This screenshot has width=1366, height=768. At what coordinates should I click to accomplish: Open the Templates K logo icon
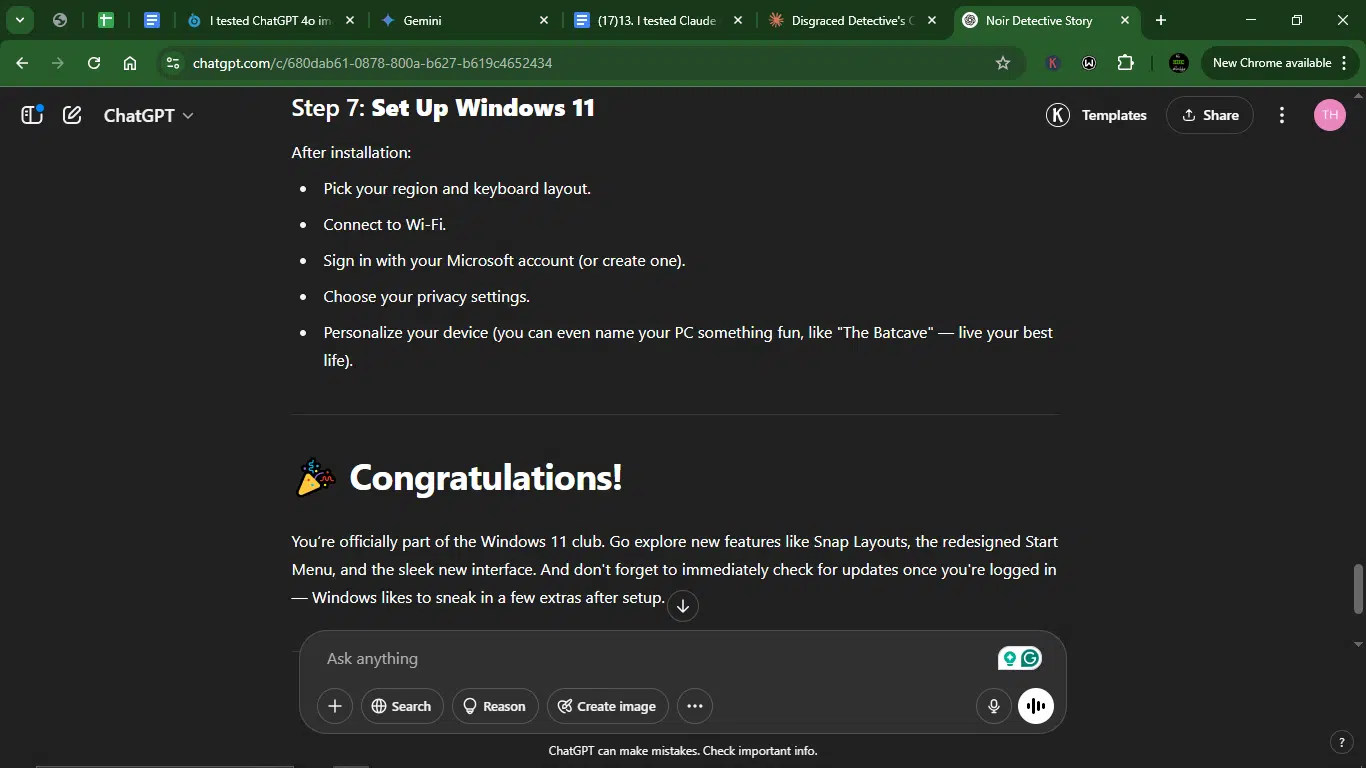[1058, 115]
